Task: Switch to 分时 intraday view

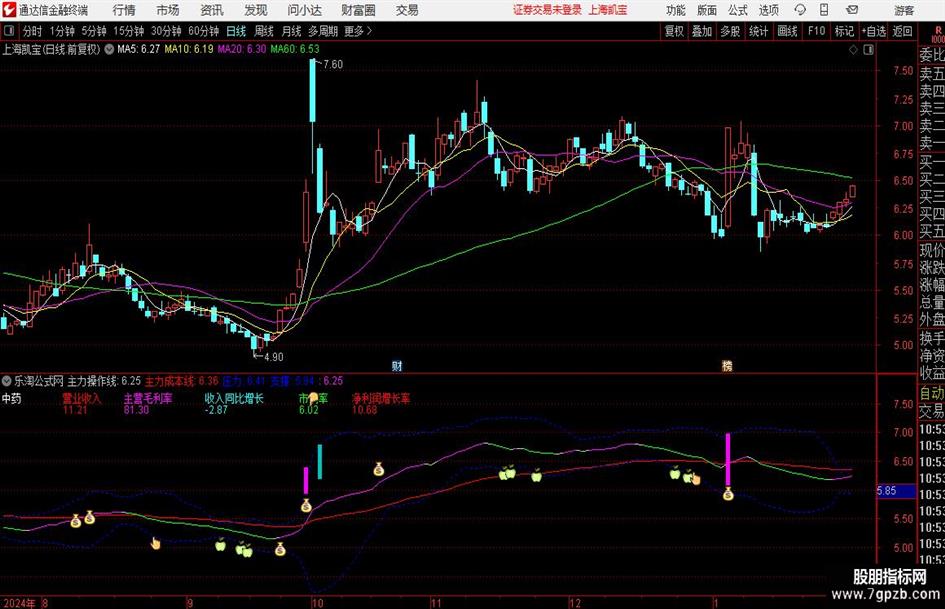Action: pos(33,31)
